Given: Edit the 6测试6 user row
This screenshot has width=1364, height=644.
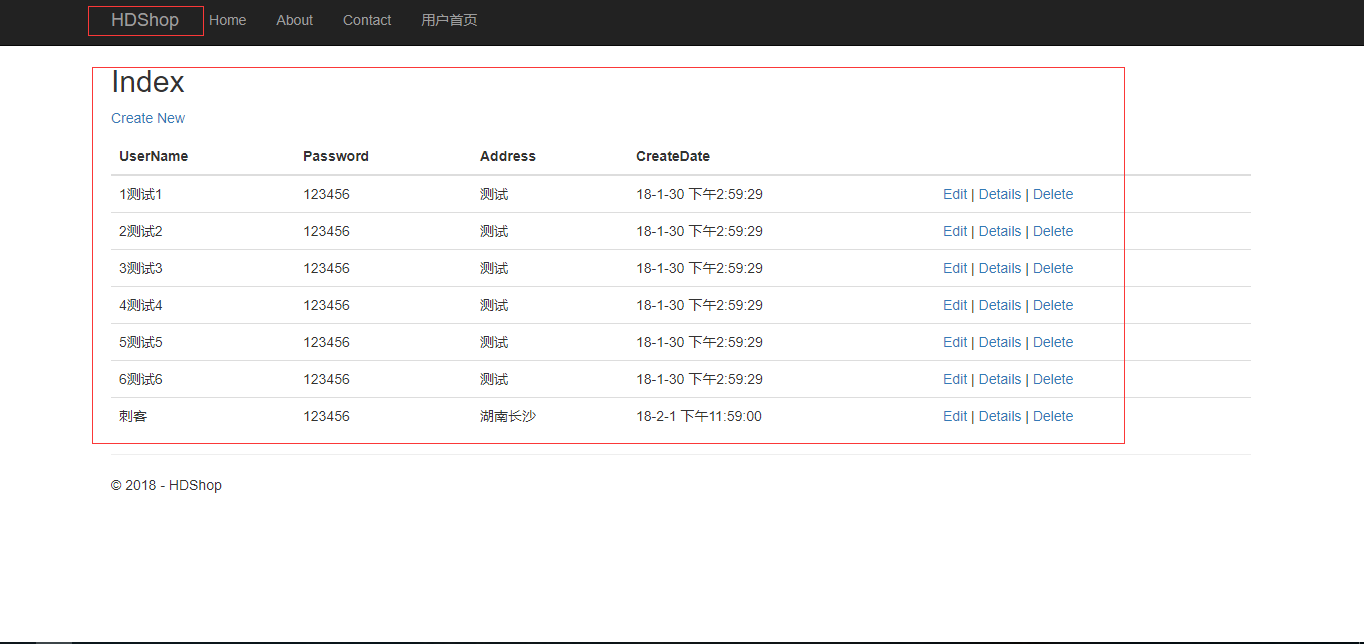Looking at the screenshot, I should [955, 379].
